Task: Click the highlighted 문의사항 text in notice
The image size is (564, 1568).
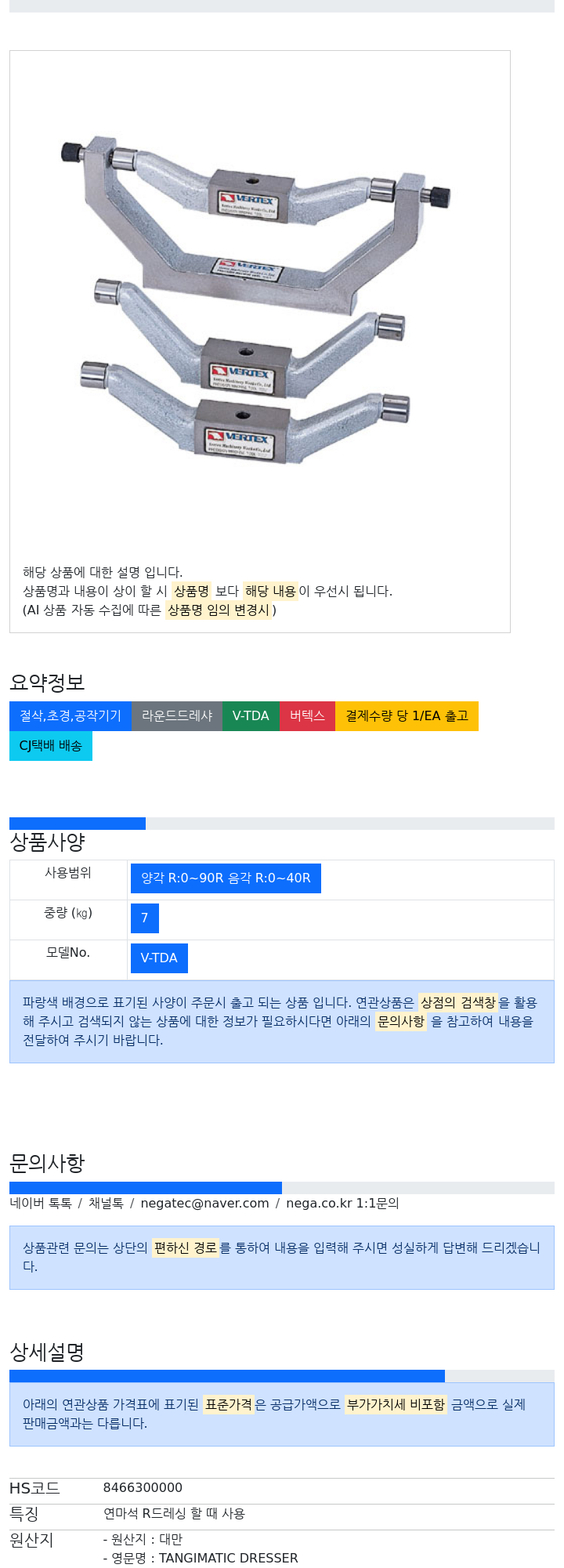Action: coord(401,1022)
